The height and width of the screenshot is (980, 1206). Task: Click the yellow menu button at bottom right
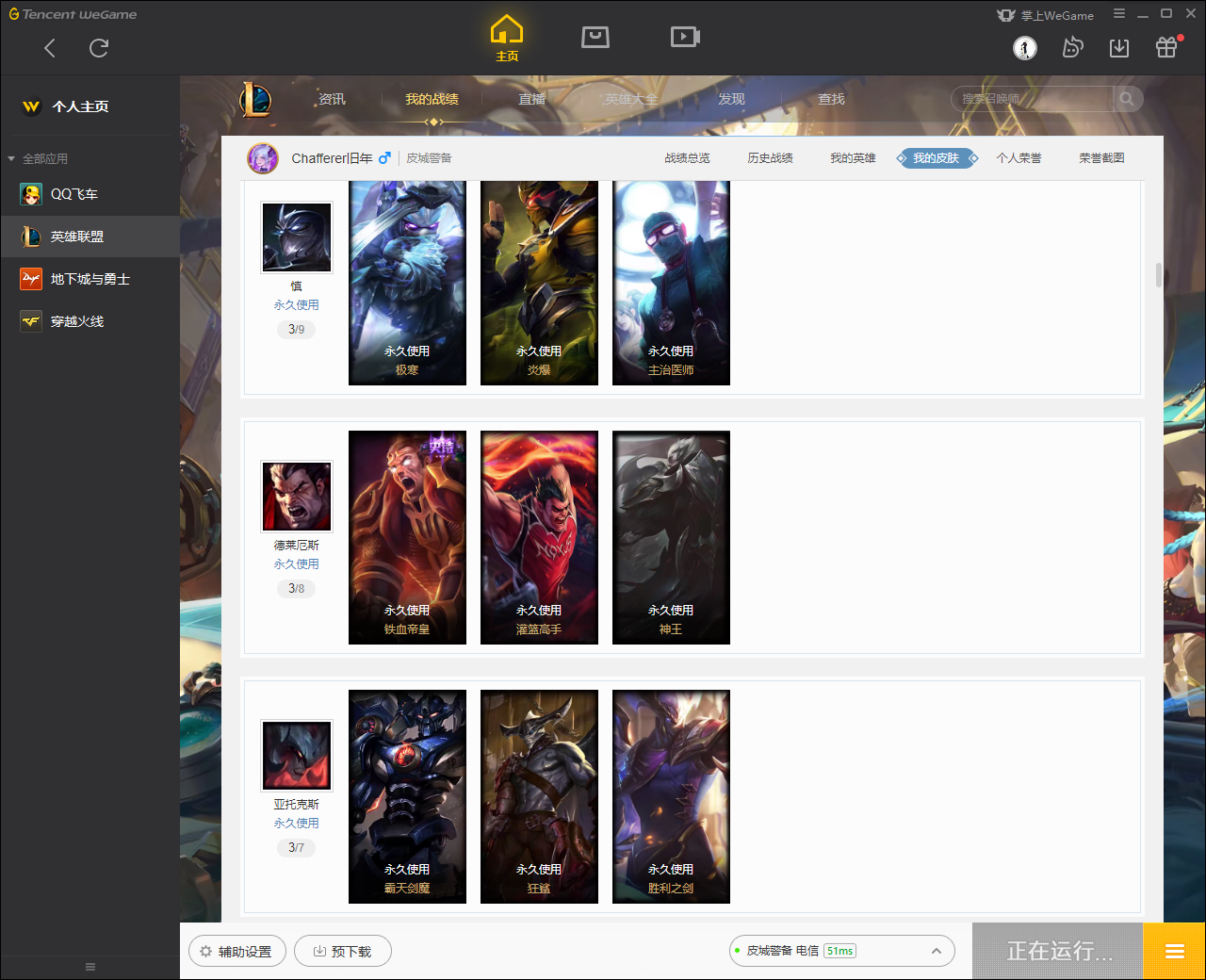(1174, 952)
